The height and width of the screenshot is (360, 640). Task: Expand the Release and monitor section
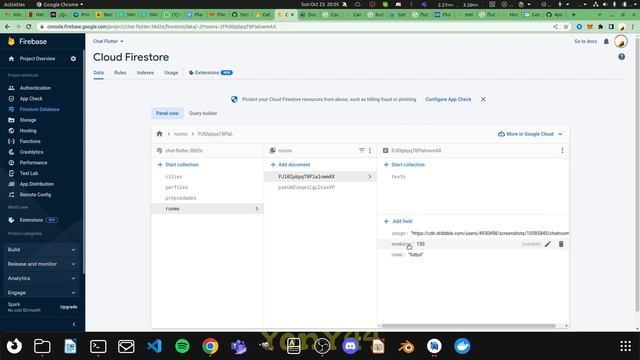[42, 264]
